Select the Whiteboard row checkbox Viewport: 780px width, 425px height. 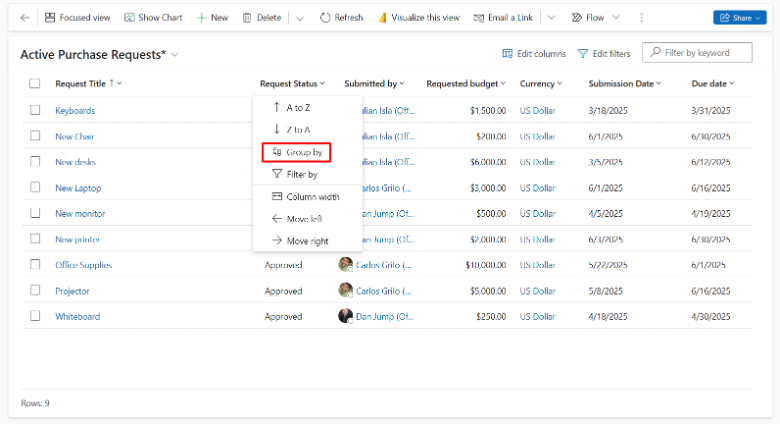pyautogui.click(x=35, y=316)
